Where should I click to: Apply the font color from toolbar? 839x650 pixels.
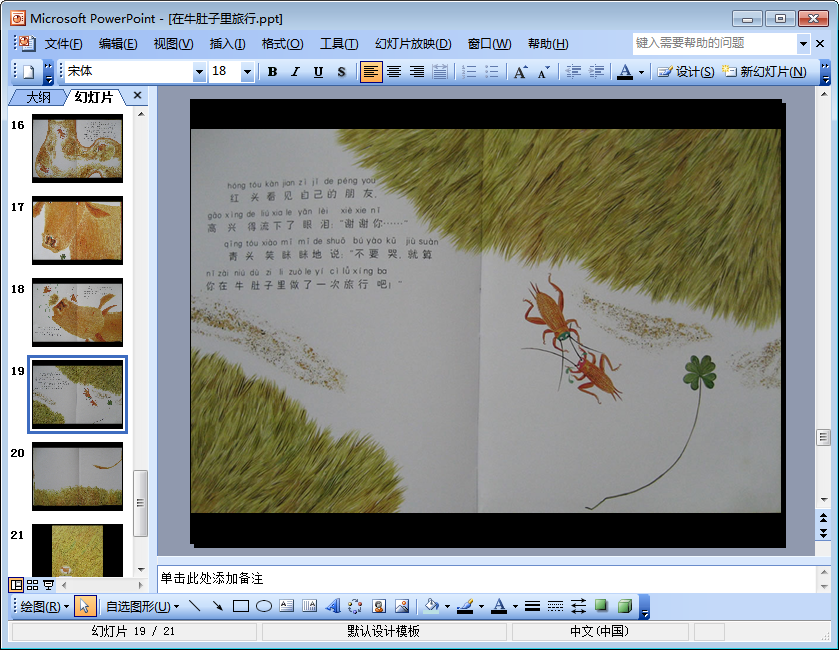tap(625, 72)
